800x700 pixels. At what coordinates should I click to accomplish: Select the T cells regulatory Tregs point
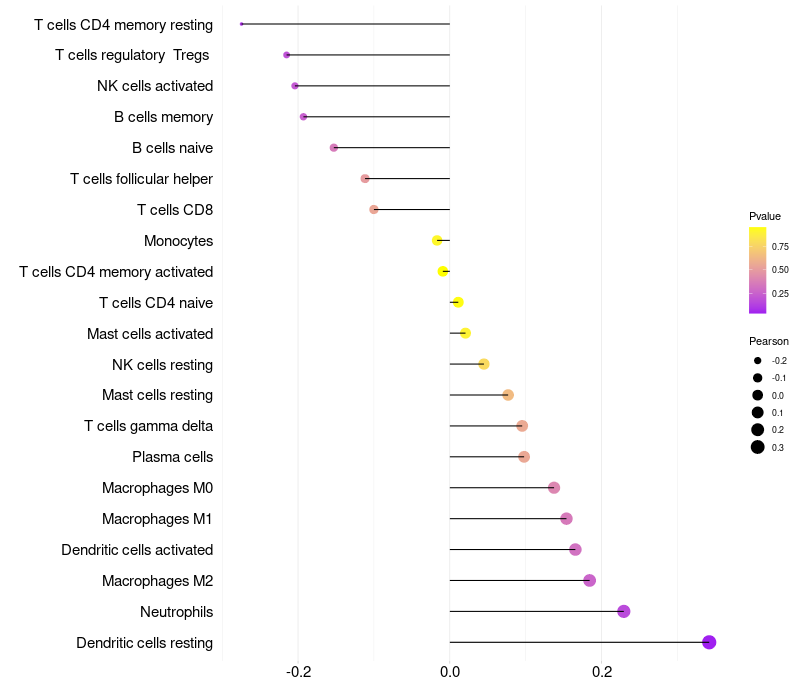click(287, 55)
